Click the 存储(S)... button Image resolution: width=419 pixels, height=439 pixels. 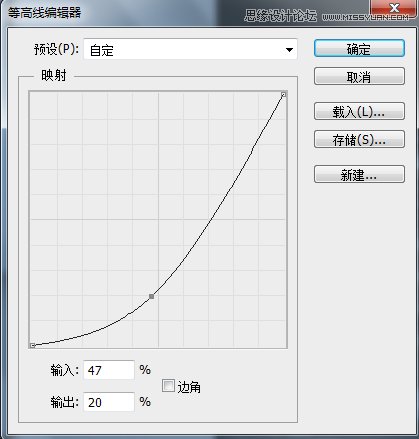coord(359,139)
